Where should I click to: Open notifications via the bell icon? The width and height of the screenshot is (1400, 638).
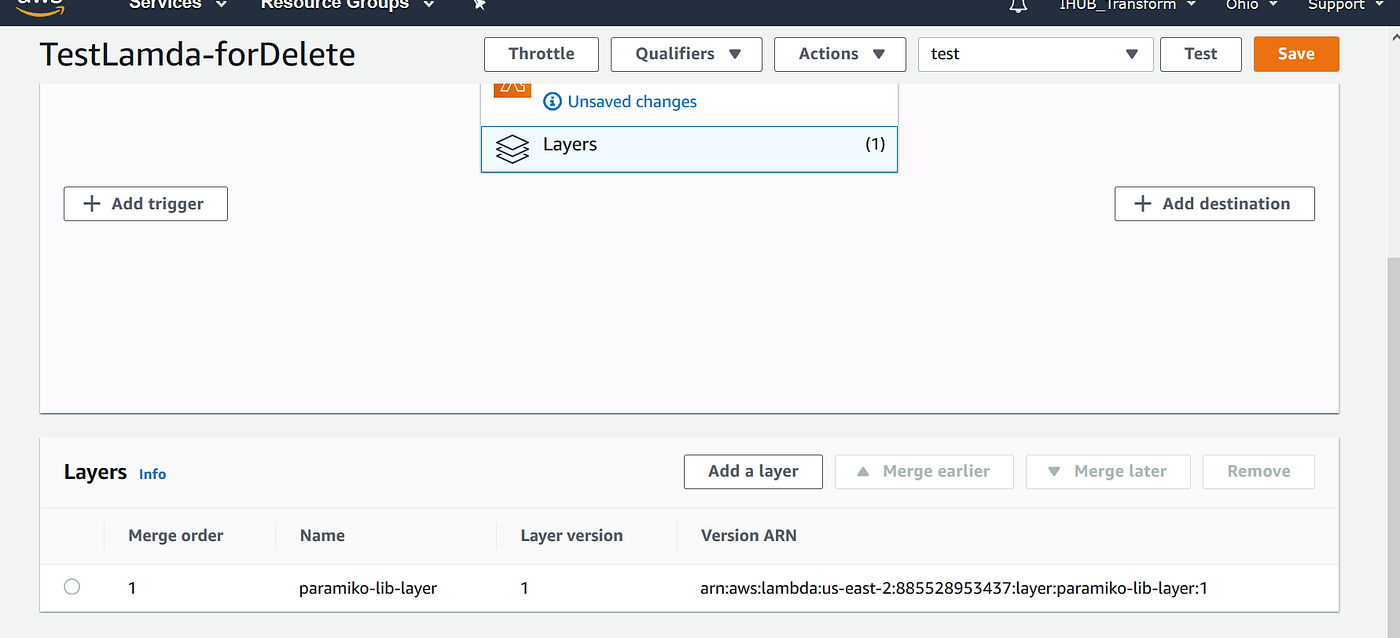(x=1018, y=6)
